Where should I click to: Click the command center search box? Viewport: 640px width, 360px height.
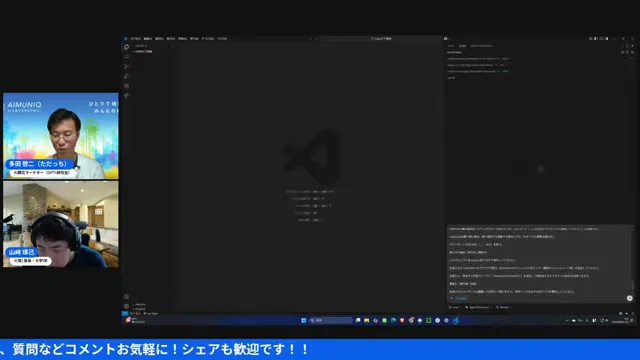381,38
